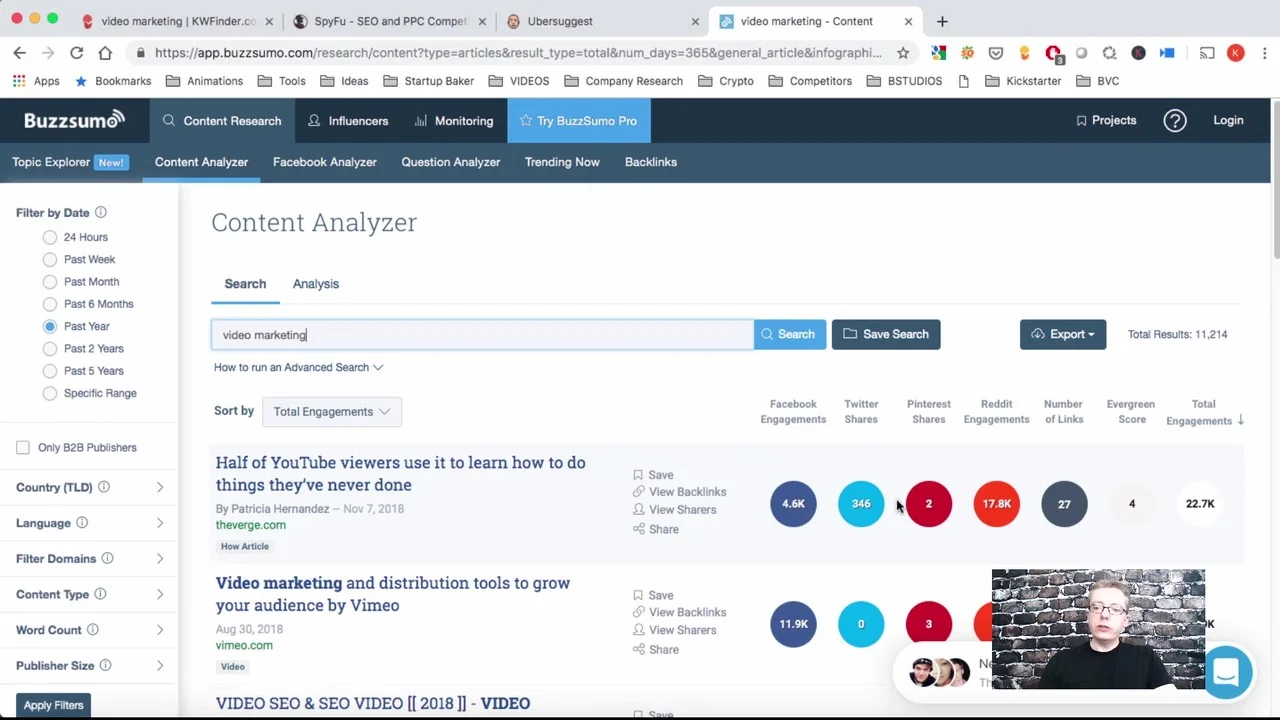
Task: Click Twitter shares 346 circle
Action: point(861,504)
